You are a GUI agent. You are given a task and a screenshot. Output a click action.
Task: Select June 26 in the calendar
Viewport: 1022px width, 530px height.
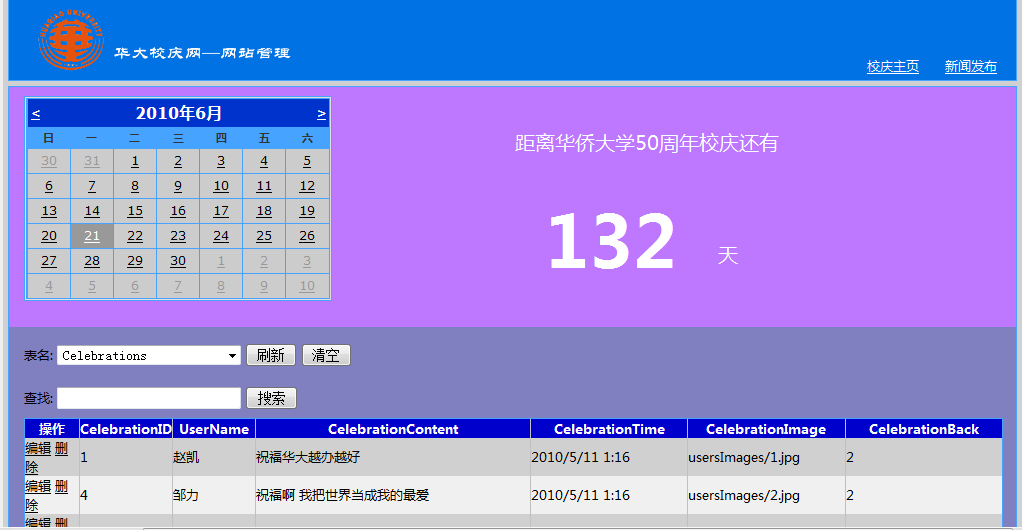click(x=307, y=236)
